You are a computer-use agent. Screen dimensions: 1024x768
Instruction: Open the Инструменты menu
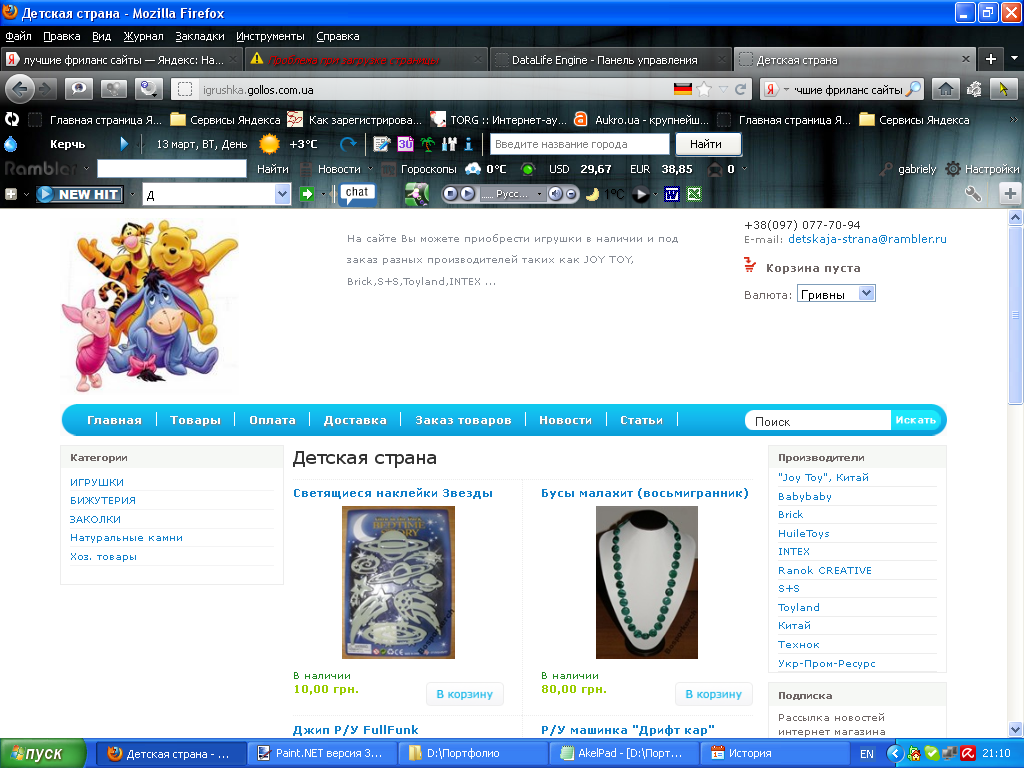(x=270, y=37)
